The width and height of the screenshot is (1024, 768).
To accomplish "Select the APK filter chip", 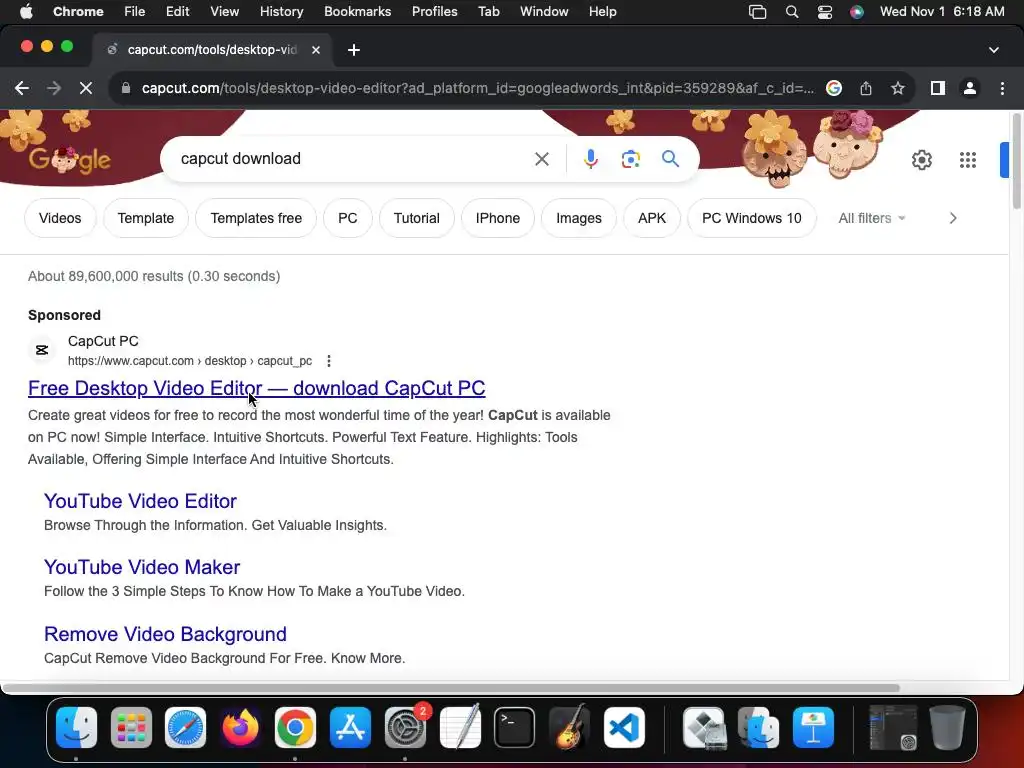I will coord(652,218).
